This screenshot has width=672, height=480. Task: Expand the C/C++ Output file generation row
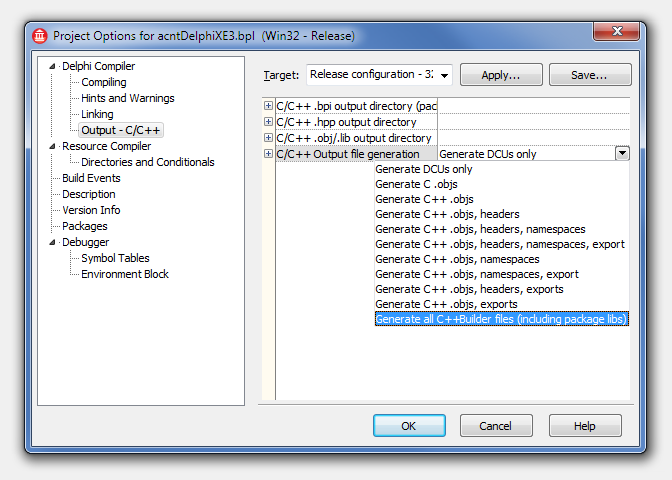268,153
